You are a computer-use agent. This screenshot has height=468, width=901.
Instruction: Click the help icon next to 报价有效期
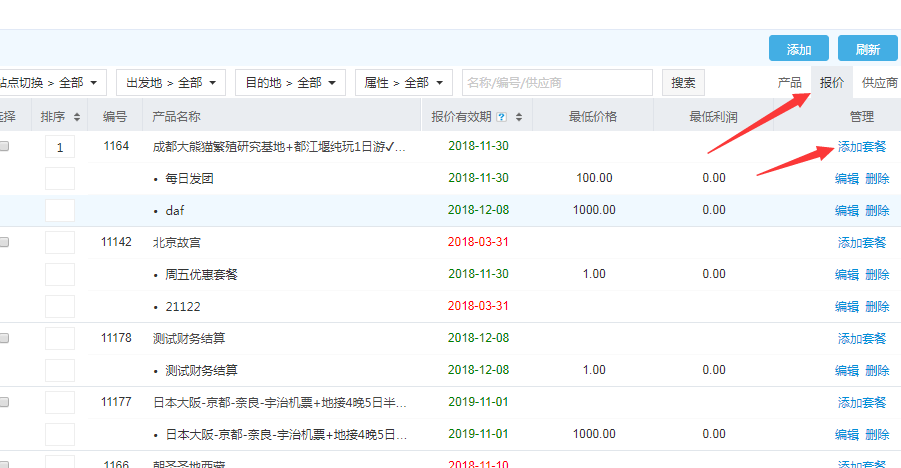502,117
